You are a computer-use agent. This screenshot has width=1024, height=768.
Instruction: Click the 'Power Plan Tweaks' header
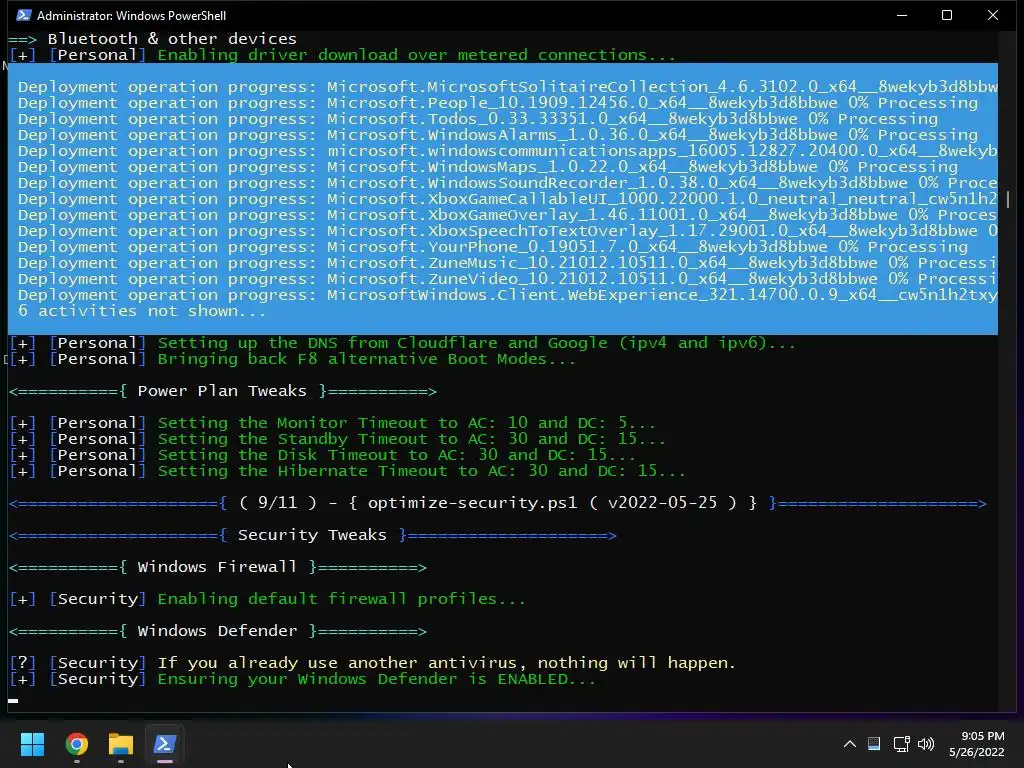pyautogui.click(x=223, y=391)
